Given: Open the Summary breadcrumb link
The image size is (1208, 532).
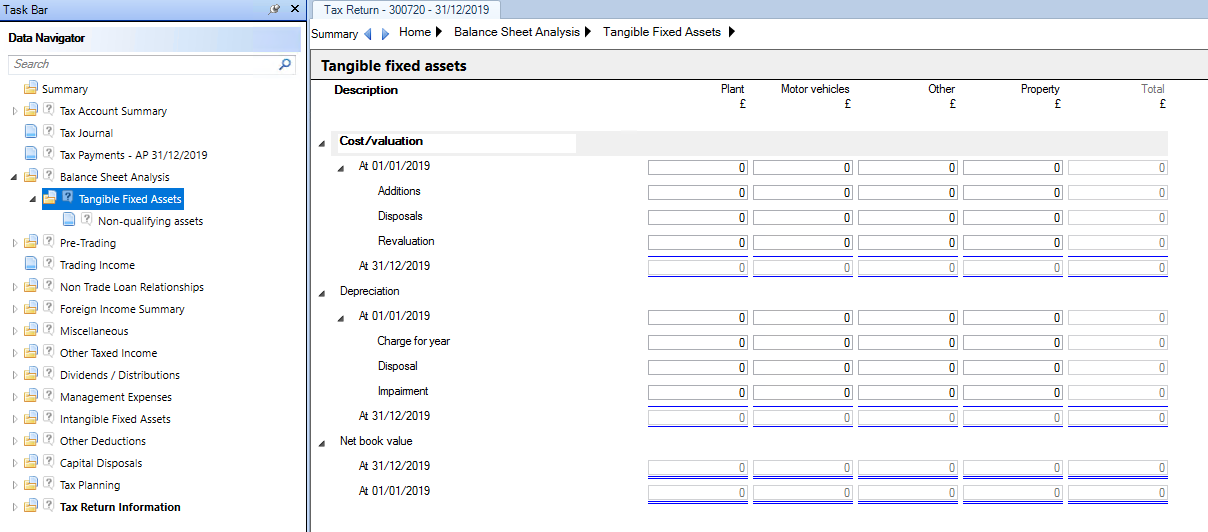Looking at the screenshot, I should [334, 34].
